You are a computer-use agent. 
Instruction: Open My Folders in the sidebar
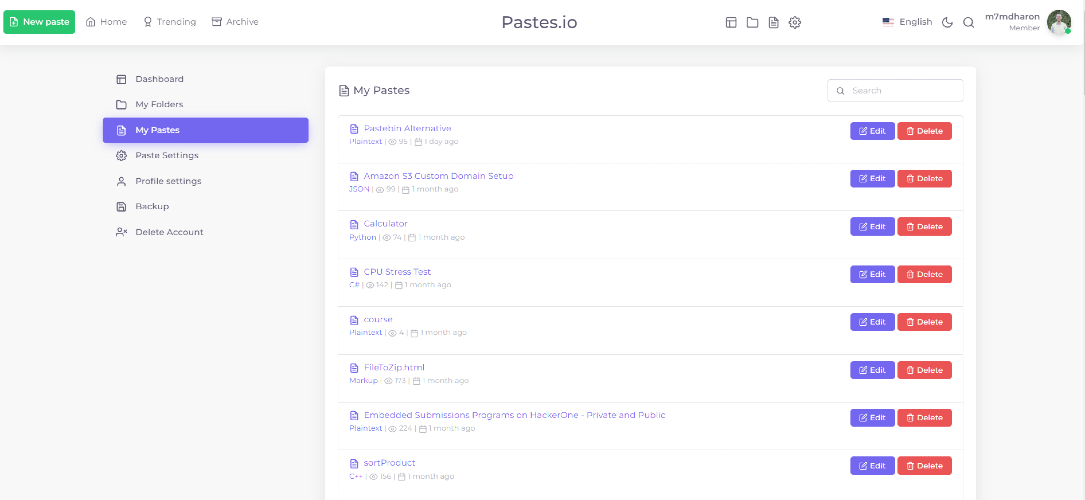pos(206,104)
